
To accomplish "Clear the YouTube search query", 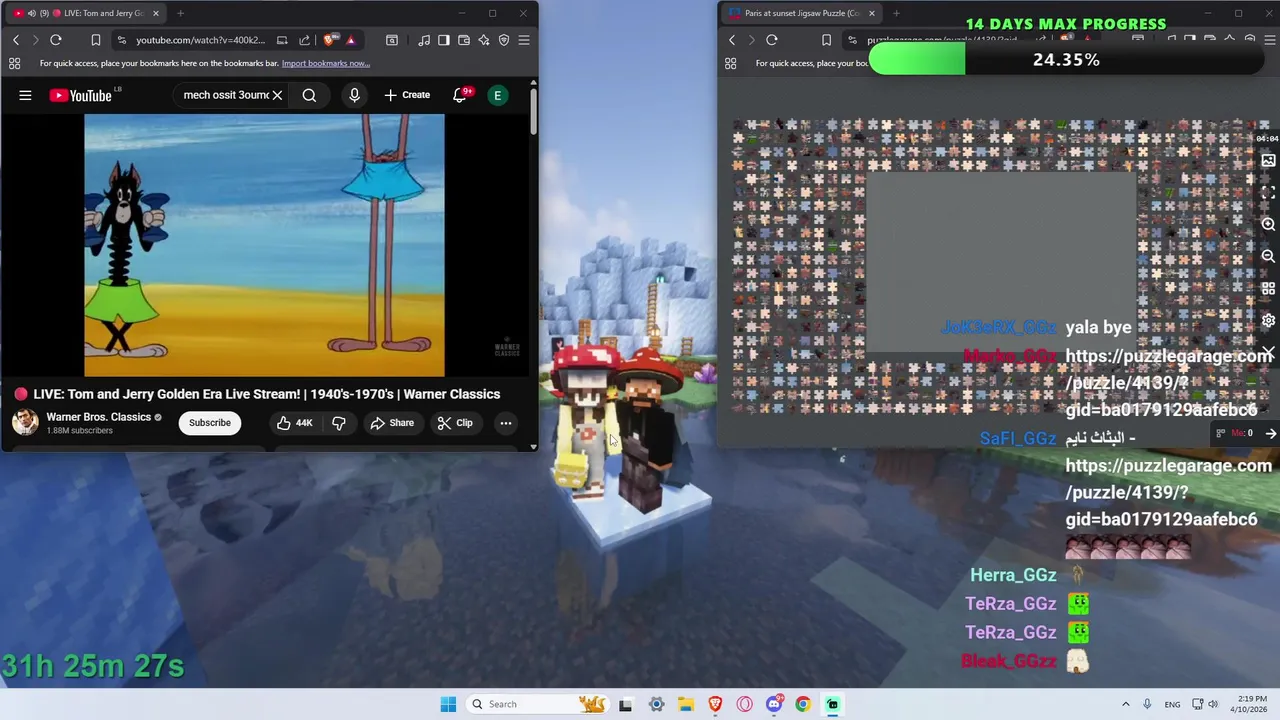I will 277,95.
